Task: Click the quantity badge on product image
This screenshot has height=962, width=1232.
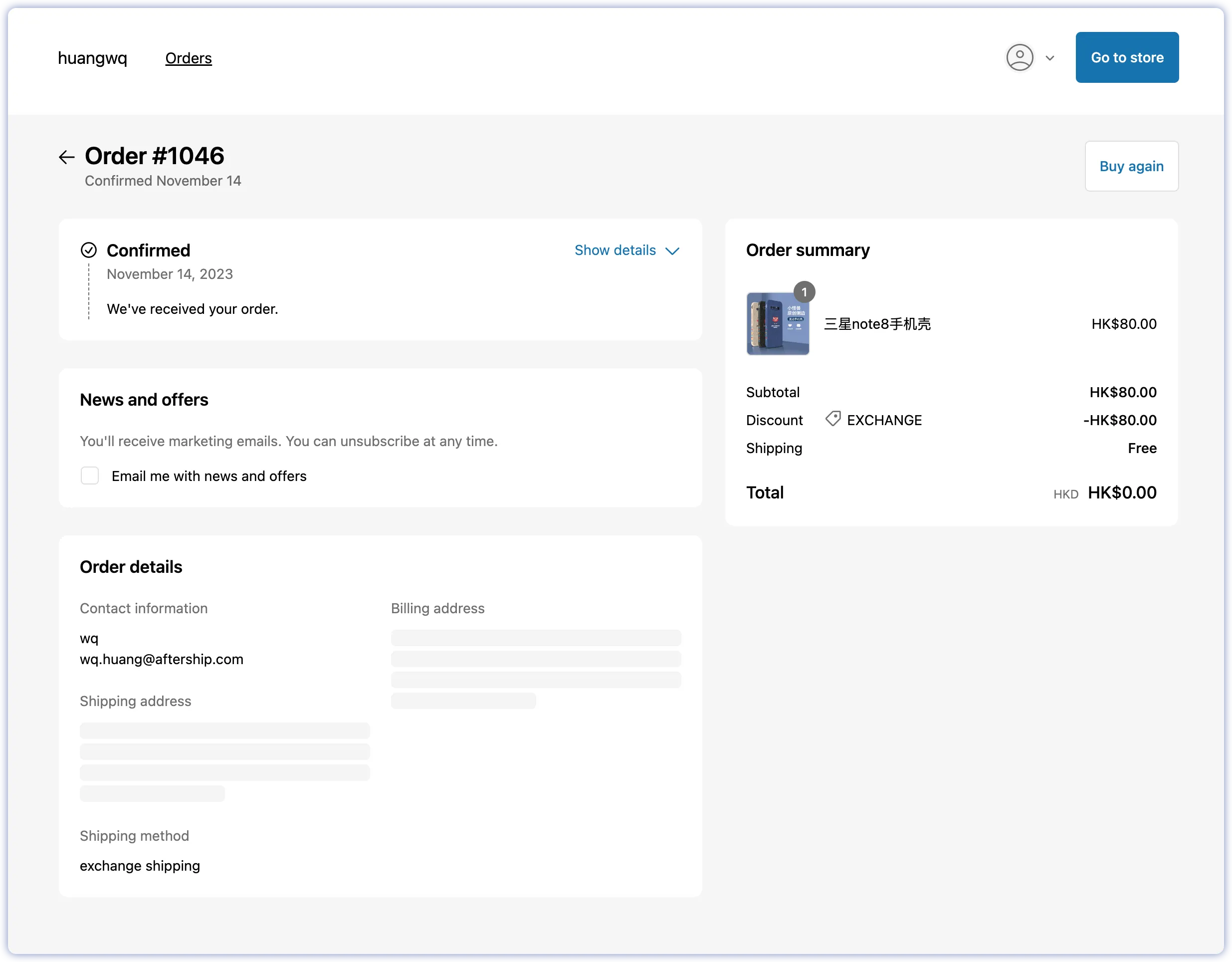Action: click(804, 292)
